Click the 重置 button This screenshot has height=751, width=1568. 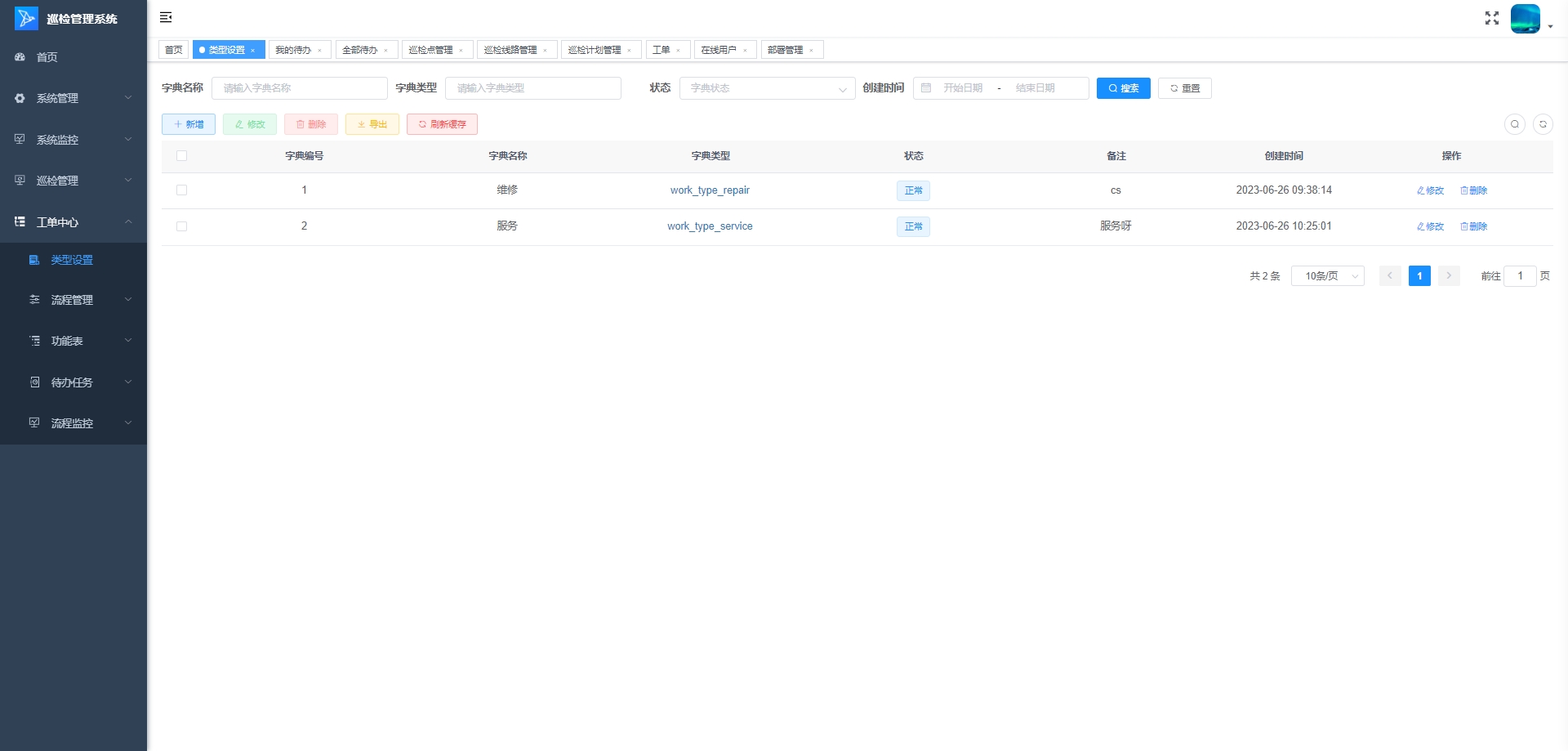tap(1185, 88)
